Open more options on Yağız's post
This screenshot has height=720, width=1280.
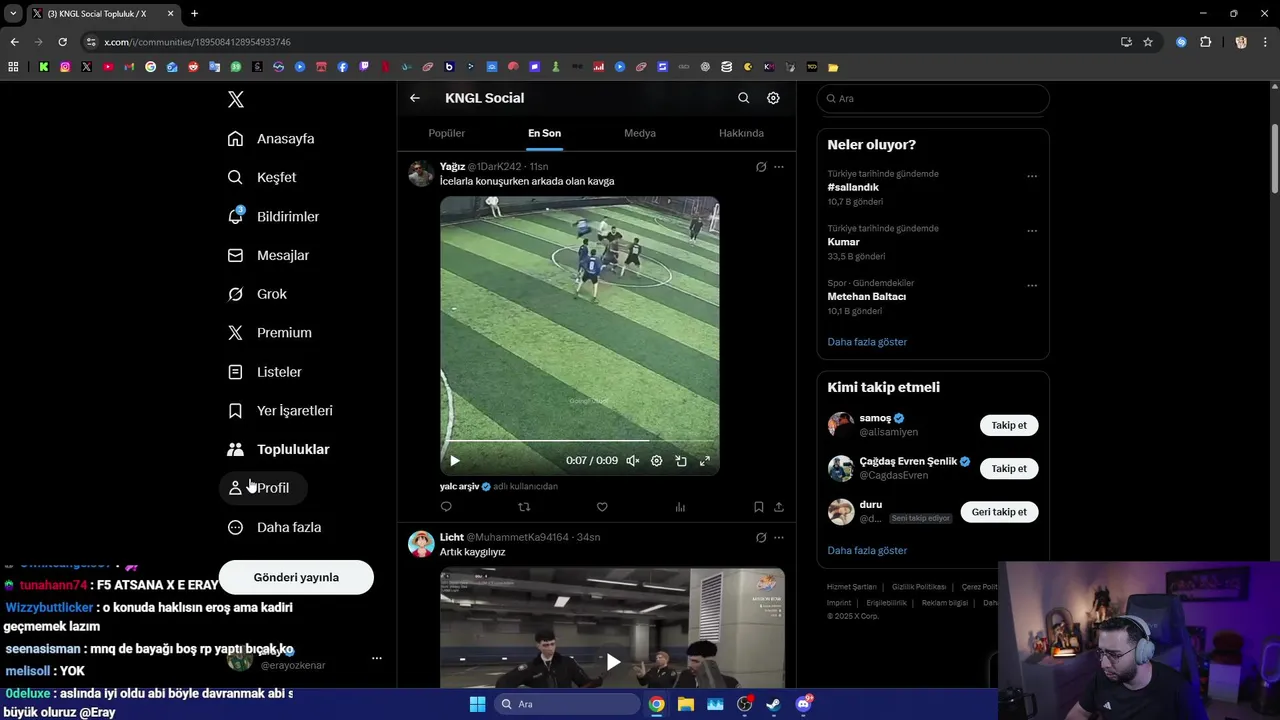coord(779,167)
